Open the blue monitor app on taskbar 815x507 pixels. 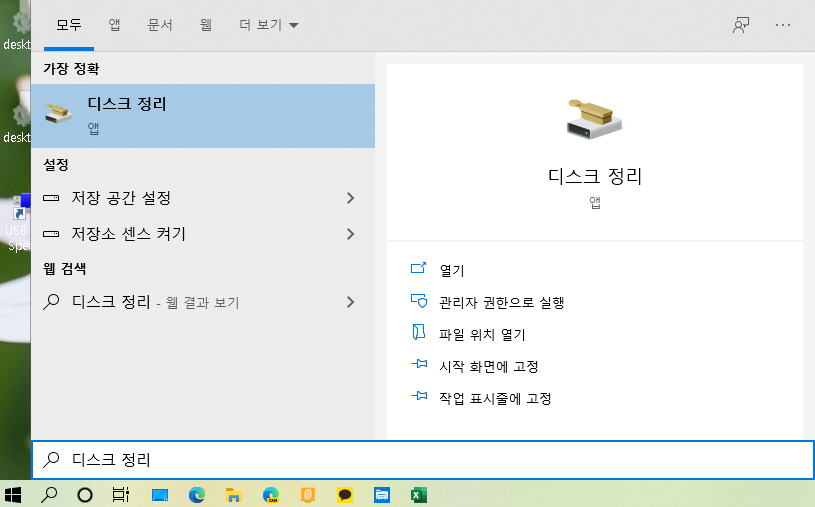click(x=160, y=495)
